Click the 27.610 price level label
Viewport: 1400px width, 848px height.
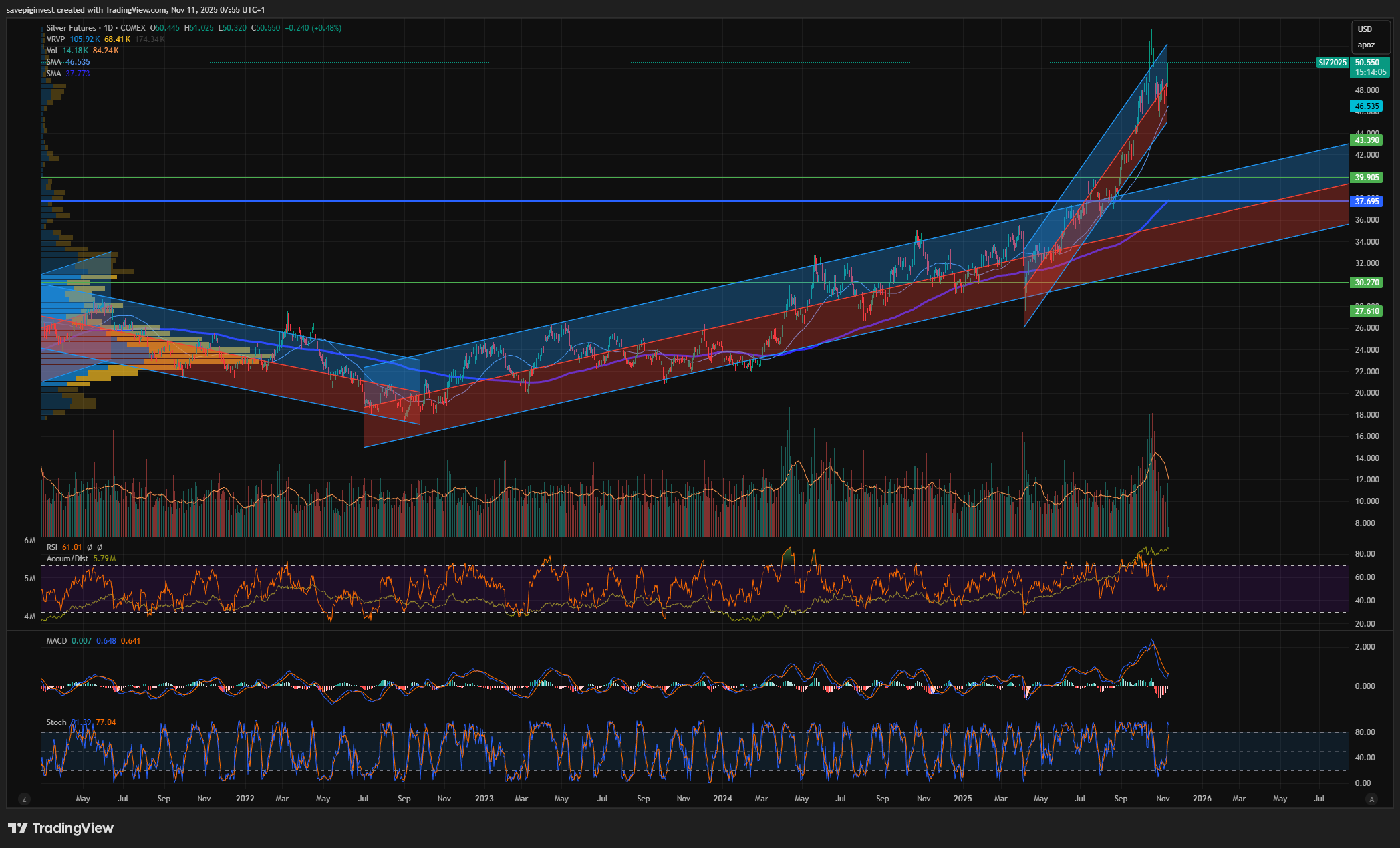(x=1367, y=311)
